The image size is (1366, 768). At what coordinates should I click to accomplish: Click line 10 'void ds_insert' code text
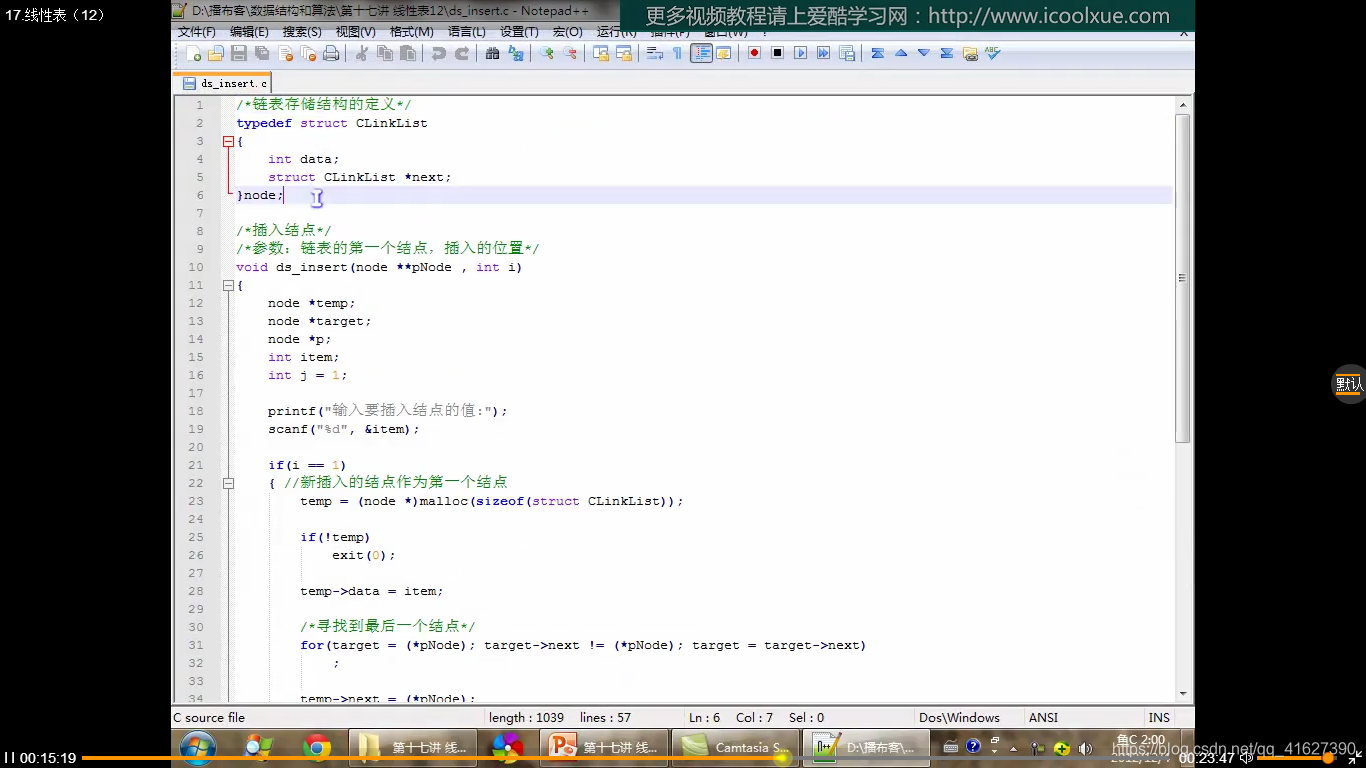point(379,267)
